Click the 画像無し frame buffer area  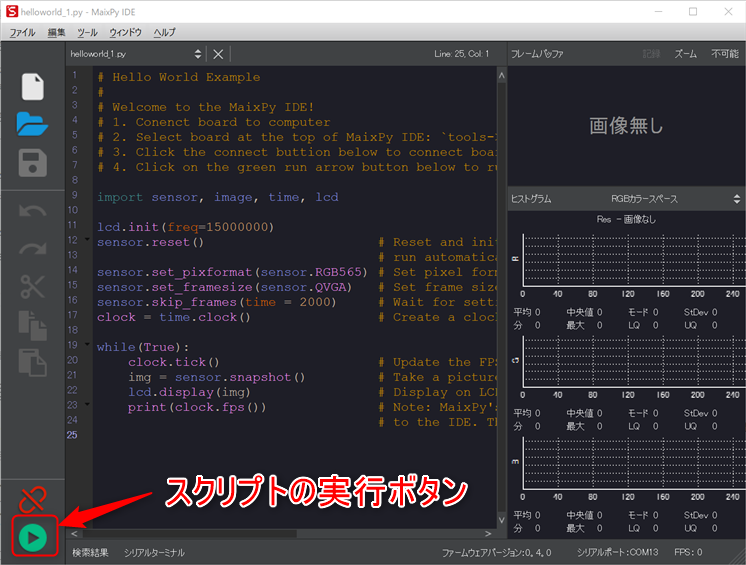coord(626,126)
